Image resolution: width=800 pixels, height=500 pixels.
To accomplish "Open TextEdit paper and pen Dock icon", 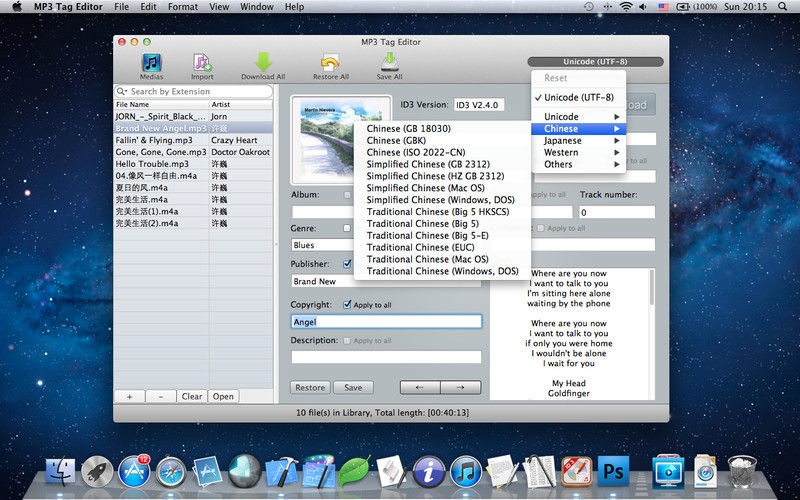I will click(x=502, y=471).
